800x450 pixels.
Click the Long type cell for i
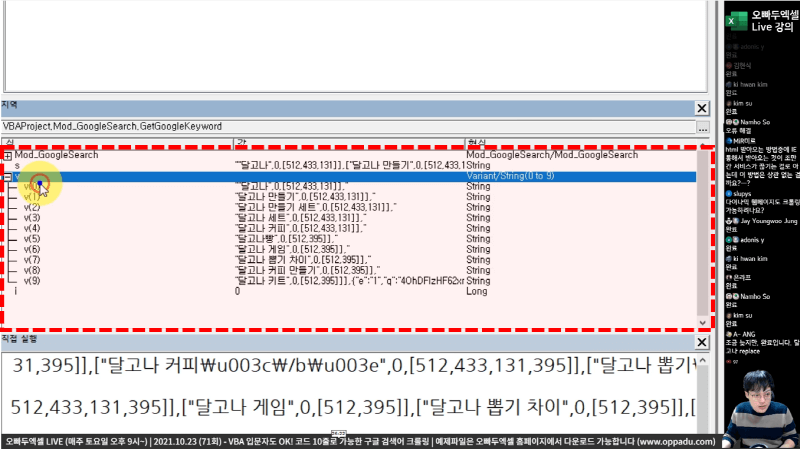477,291
